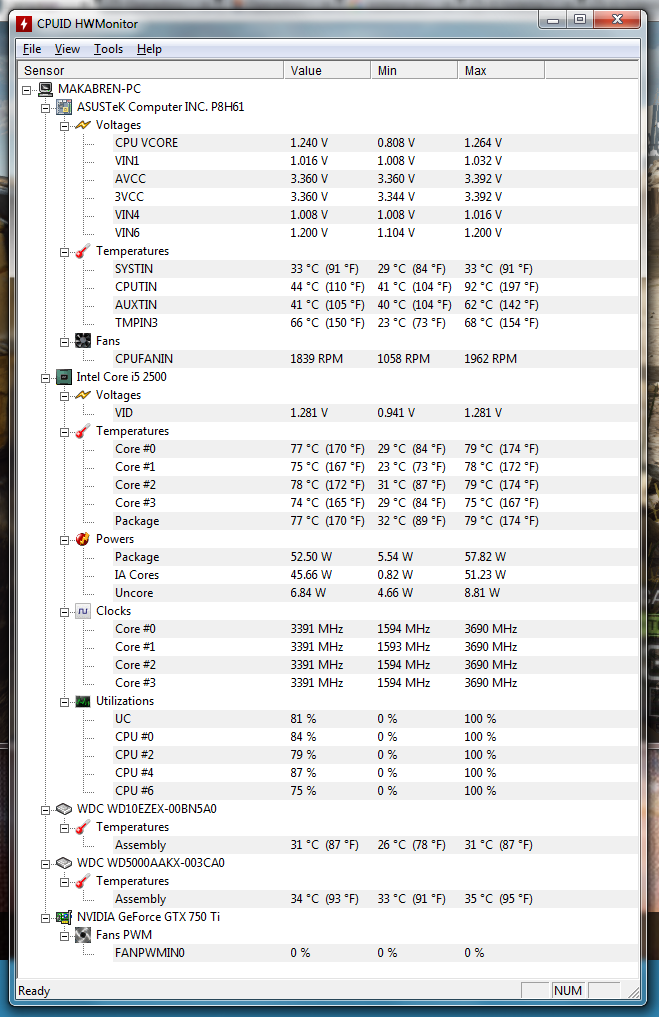This screenshot has width=659, height=1017.
Task: Collapse the motherboard Fans group
Action: click(64, 342)
